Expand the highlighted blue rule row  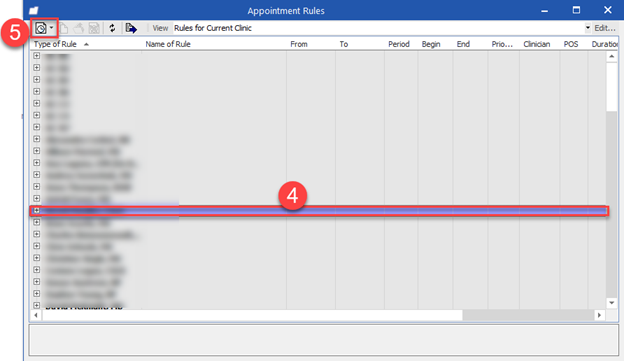coord(37,210)
